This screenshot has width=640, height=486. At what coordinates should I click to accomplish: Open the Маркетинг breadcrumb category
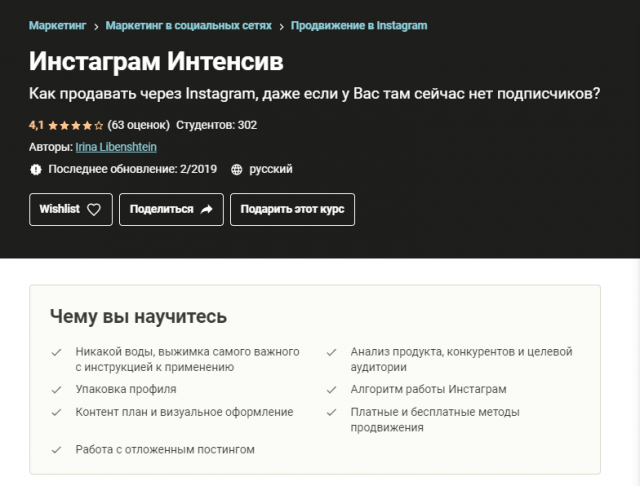tap(57, 24)
